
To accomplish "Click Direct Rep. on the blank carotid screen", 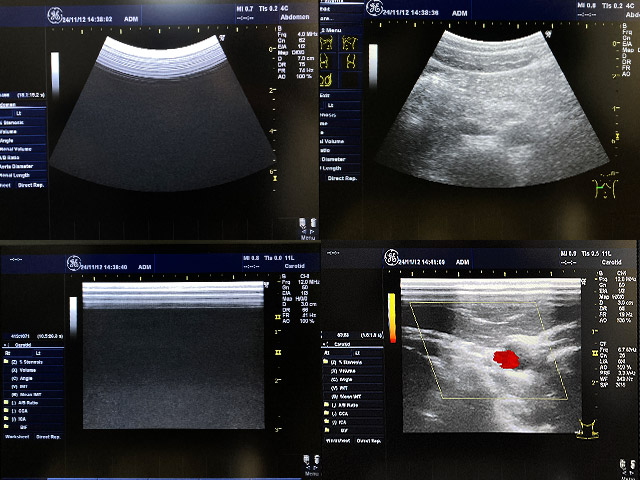I will pos(48,437).
